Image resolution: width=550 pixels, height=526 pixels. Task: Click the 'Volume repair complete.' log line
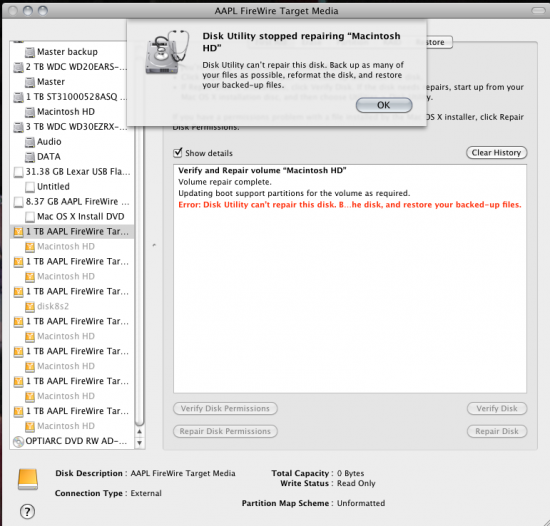pyautogui.click(x=225, y=182)
